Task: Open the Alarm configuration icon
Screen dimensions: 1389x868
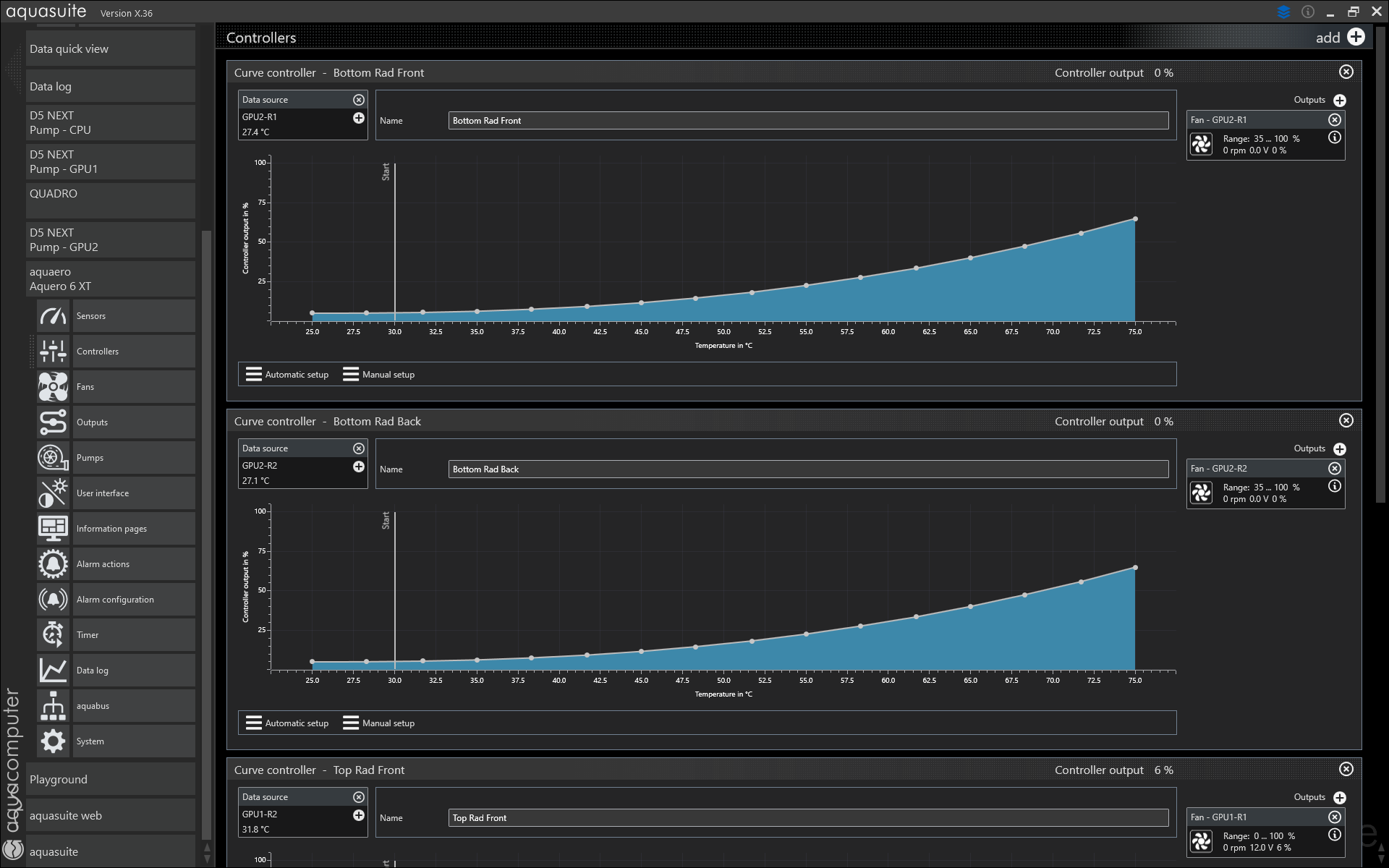Action: tap(53, 600)
